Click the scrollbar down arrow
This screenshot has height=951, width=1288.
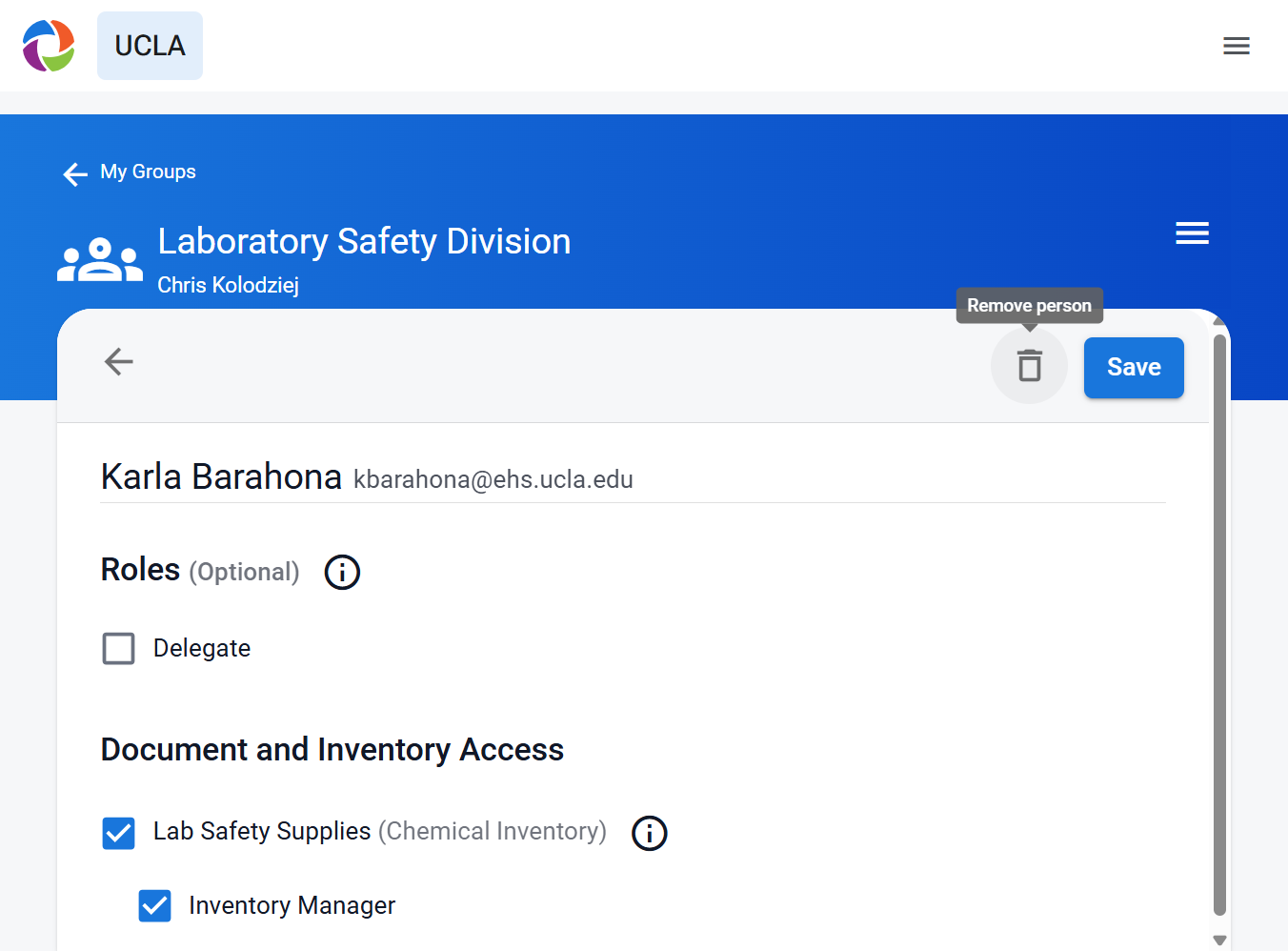1219,940
